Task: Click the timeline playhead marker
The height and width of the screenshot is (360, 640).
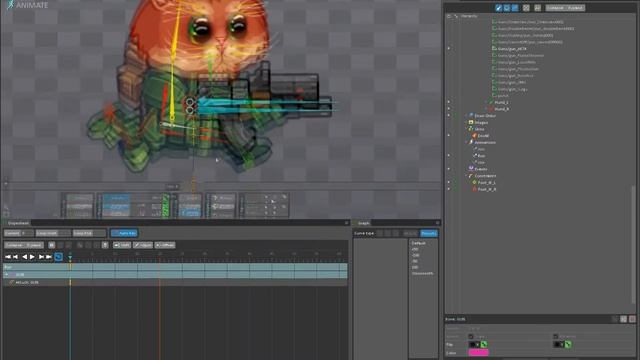Action: 70,257
